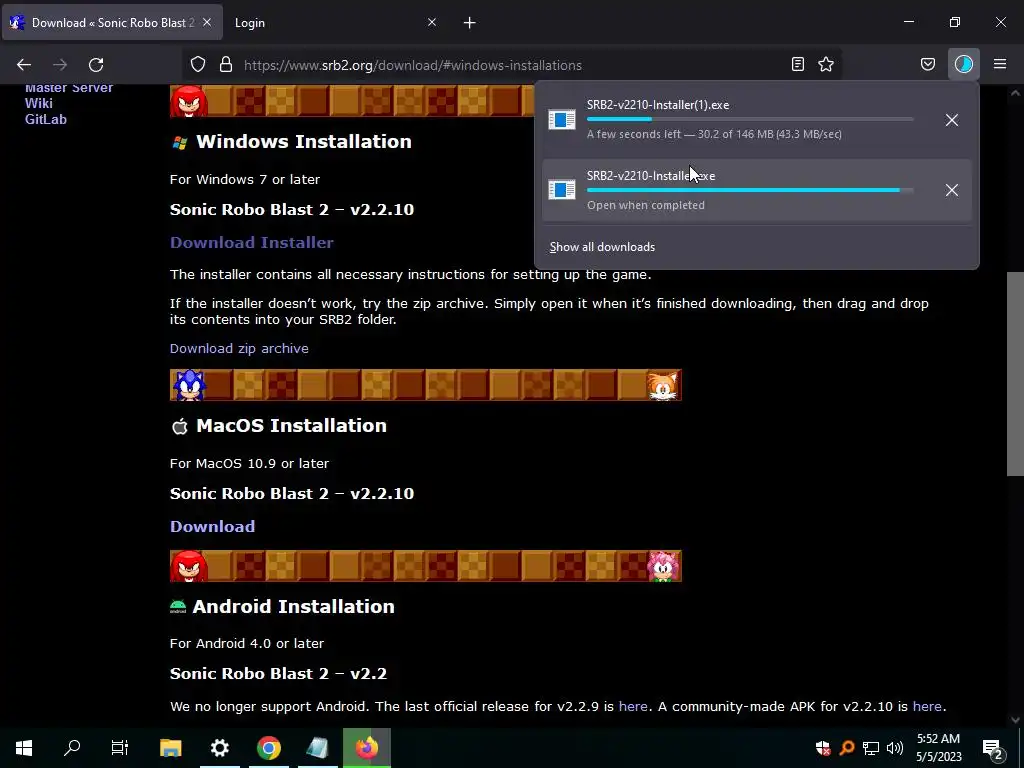Viewport: 1024px width, 768px height.
Task: Open the network tray icon
Action: coord(871,748)
